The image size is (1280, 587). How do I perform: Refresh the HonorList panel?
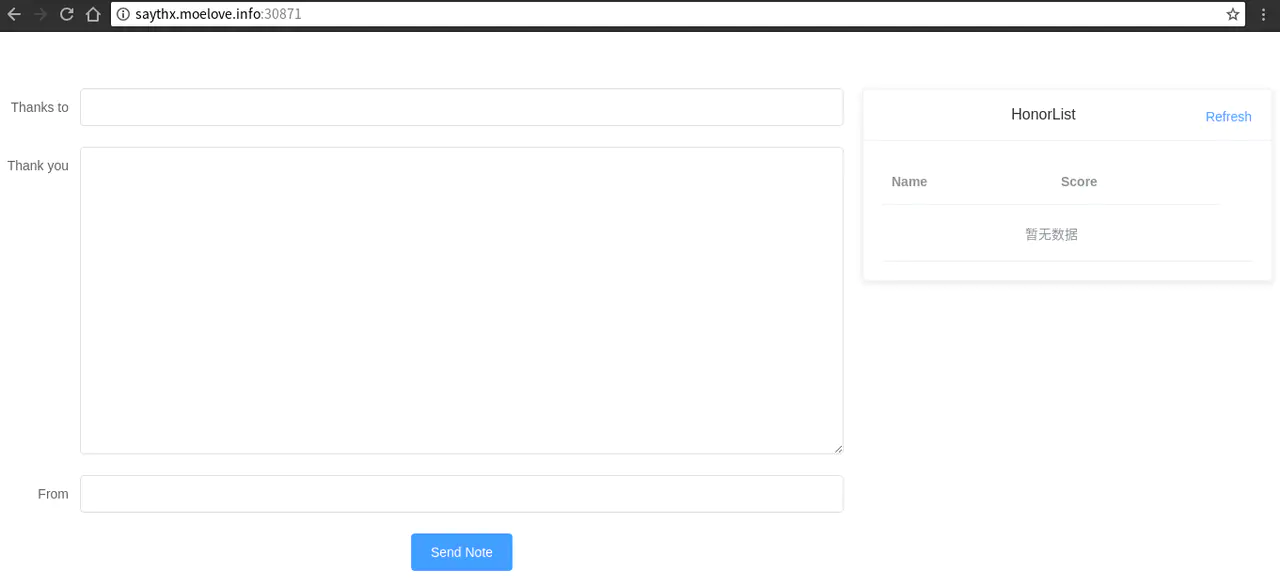click(x=1228, y=116)
